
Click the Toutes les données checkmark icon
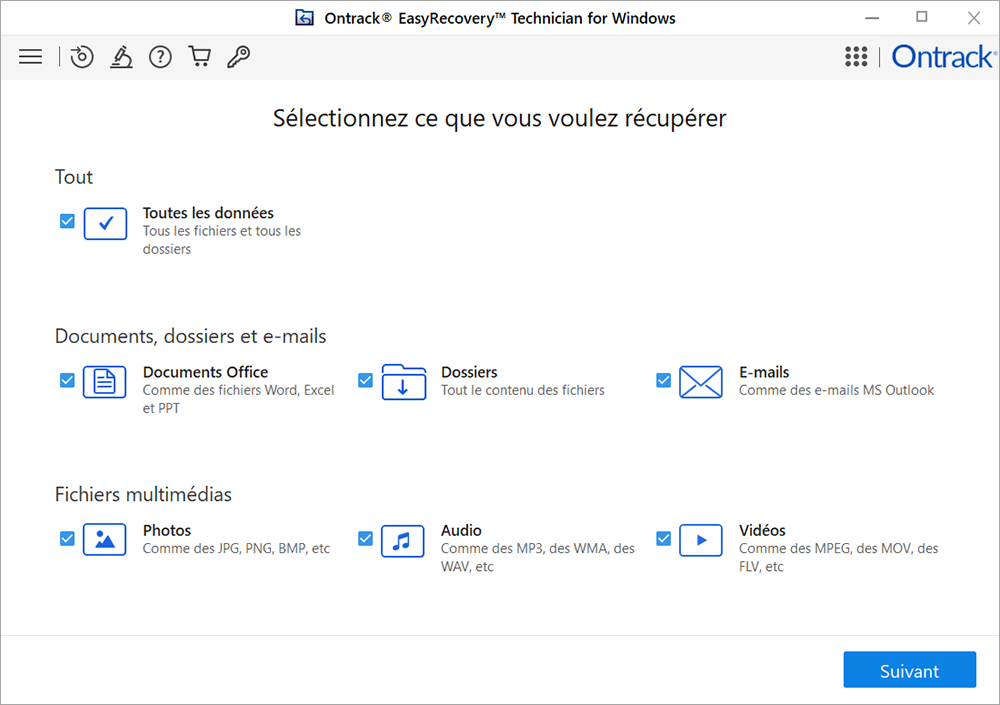pyautogui.click(x=105, y=223)
